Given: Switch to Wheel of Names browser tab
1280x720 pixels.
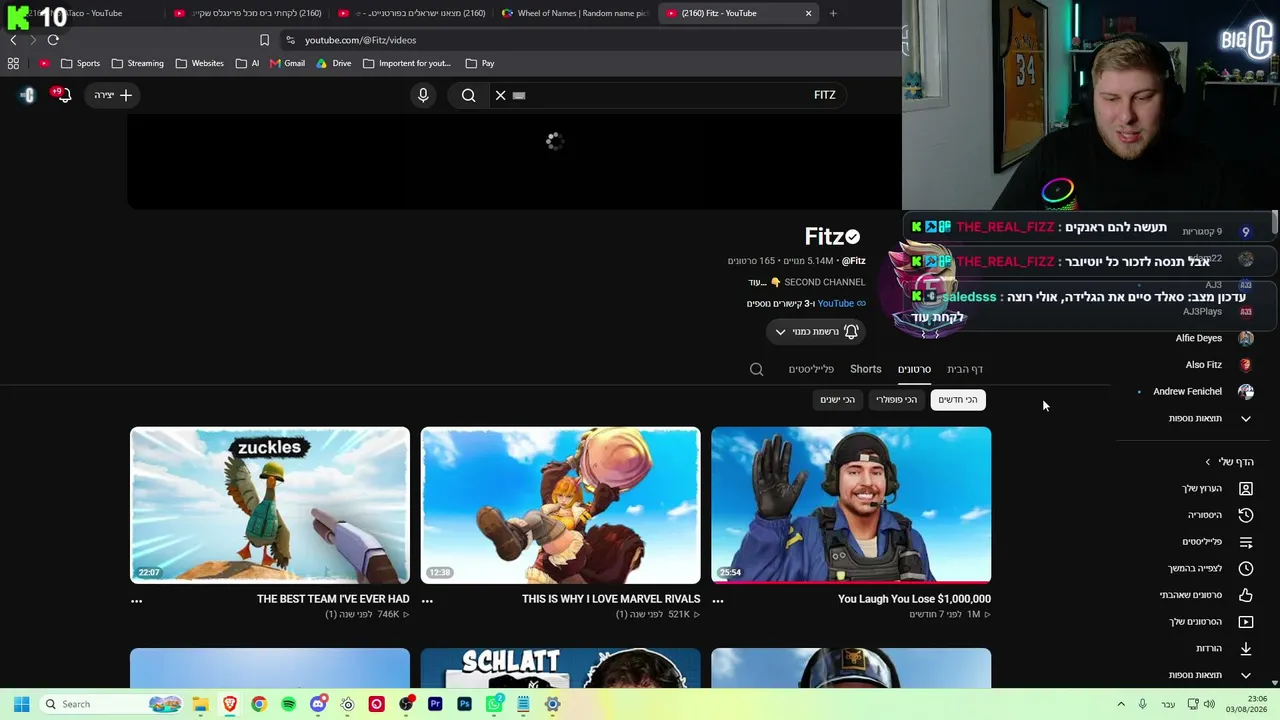Looking at the screenshot, I should 575,13.
